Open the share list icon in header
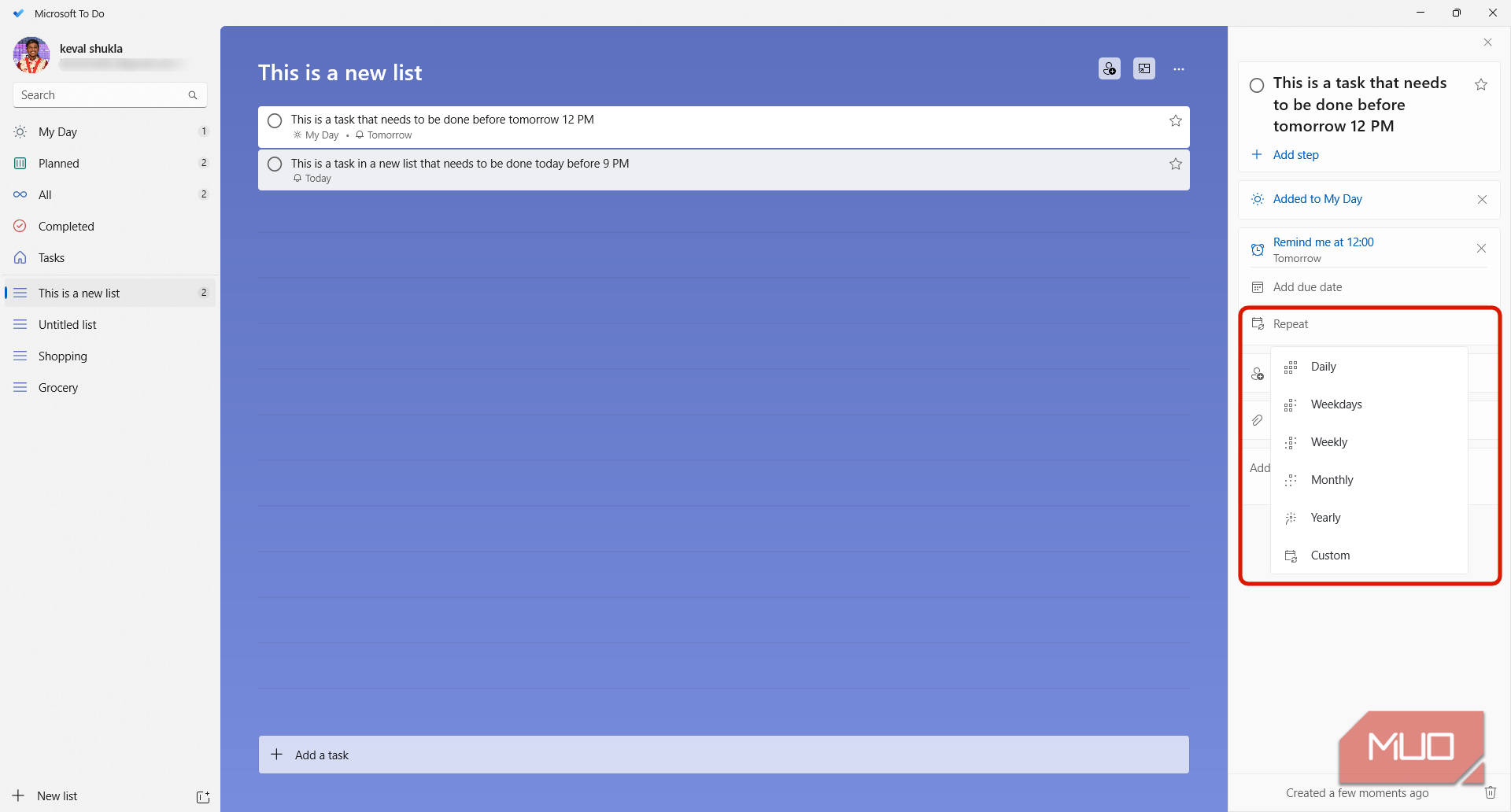This screenshot has width=1511, height=812. [1110, 69]
